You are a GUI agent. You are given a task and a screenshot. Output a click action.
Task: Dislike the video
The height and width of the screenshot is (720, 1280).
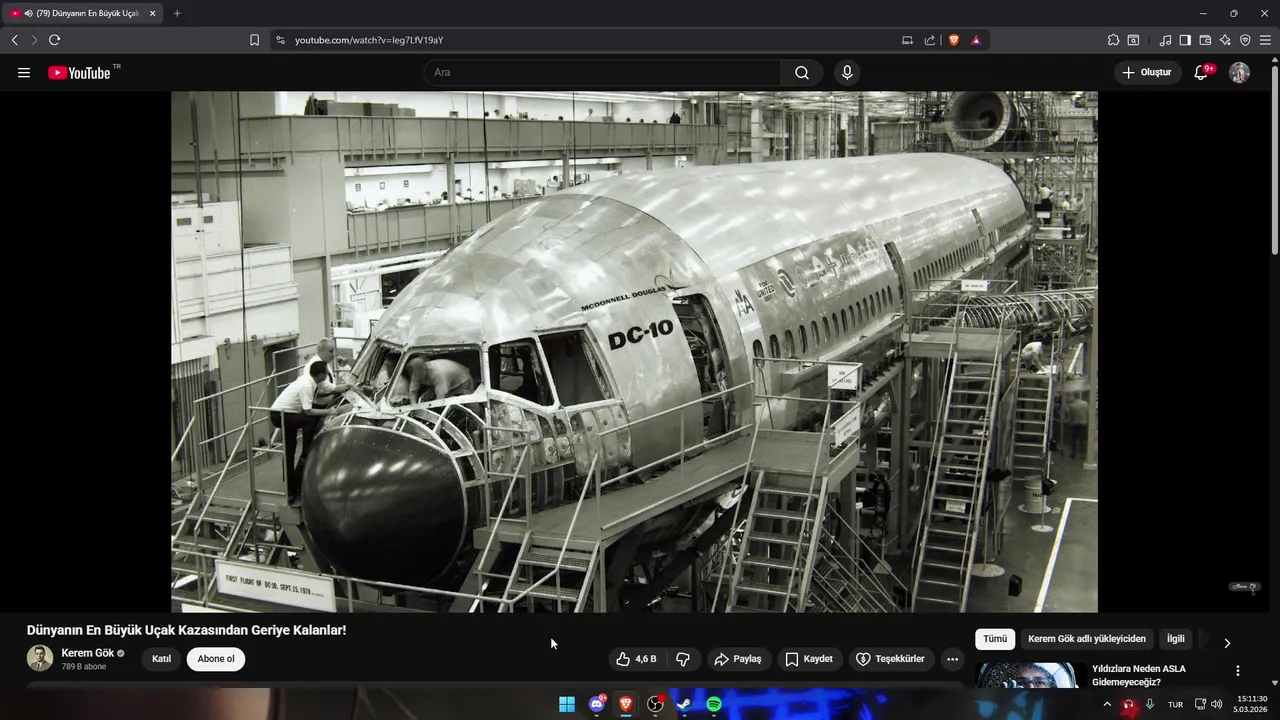683,659
